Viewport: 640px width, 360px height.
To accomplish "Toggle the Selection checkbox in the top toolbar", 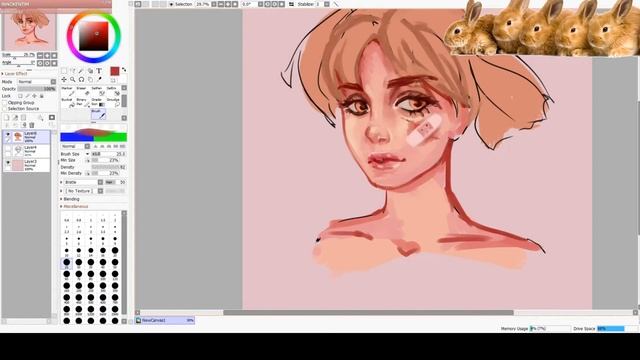I will click(x=171, y=4).
